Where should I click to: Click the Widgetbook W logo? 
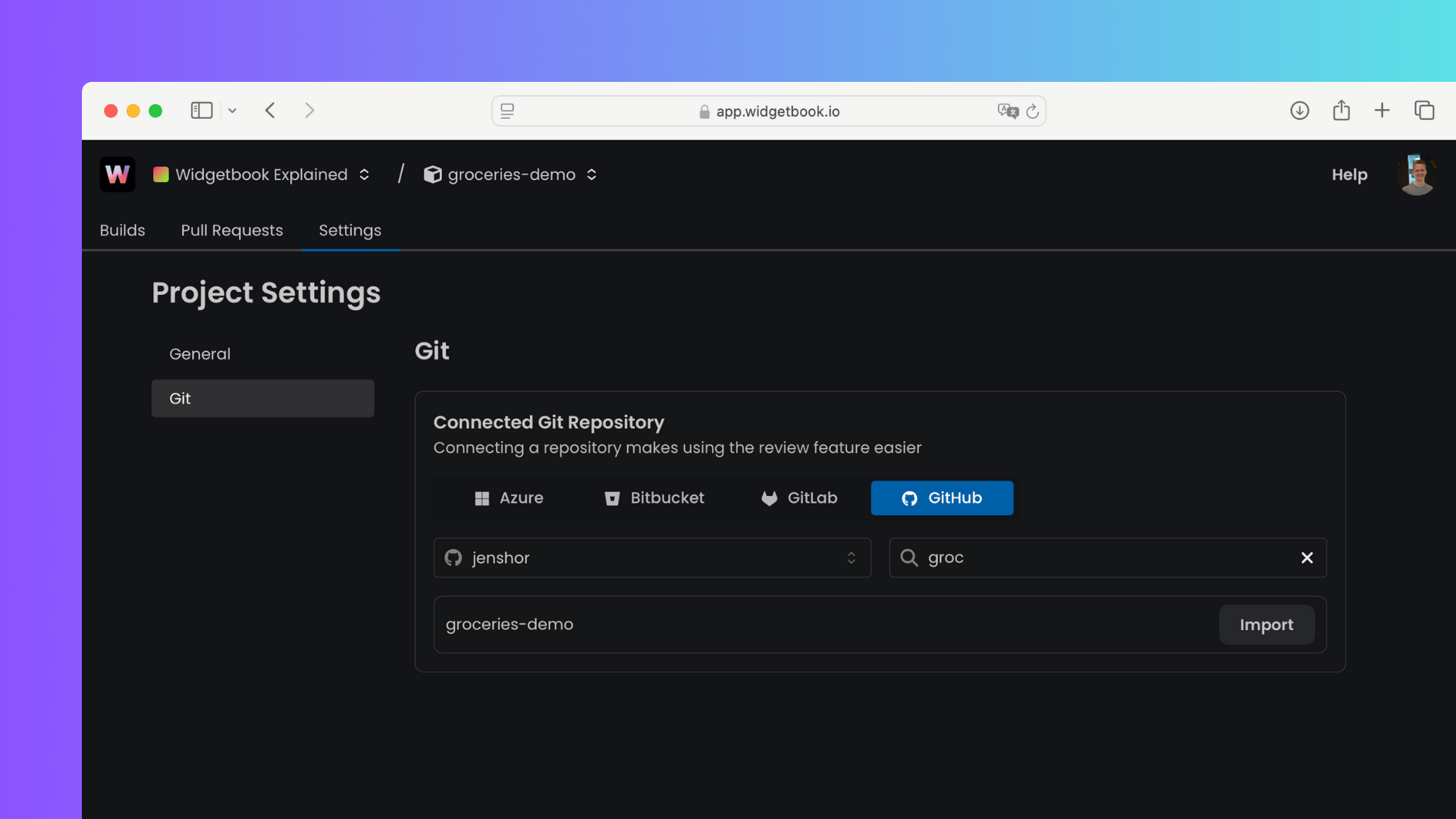(118, 174)
